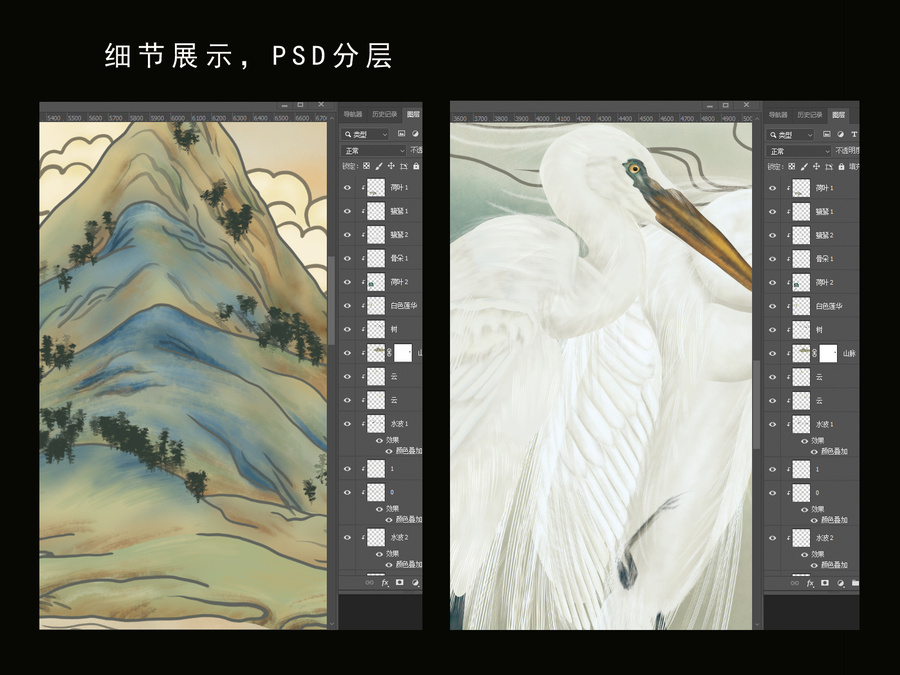Click link layers icon at left panel bottom

(370, 583)
